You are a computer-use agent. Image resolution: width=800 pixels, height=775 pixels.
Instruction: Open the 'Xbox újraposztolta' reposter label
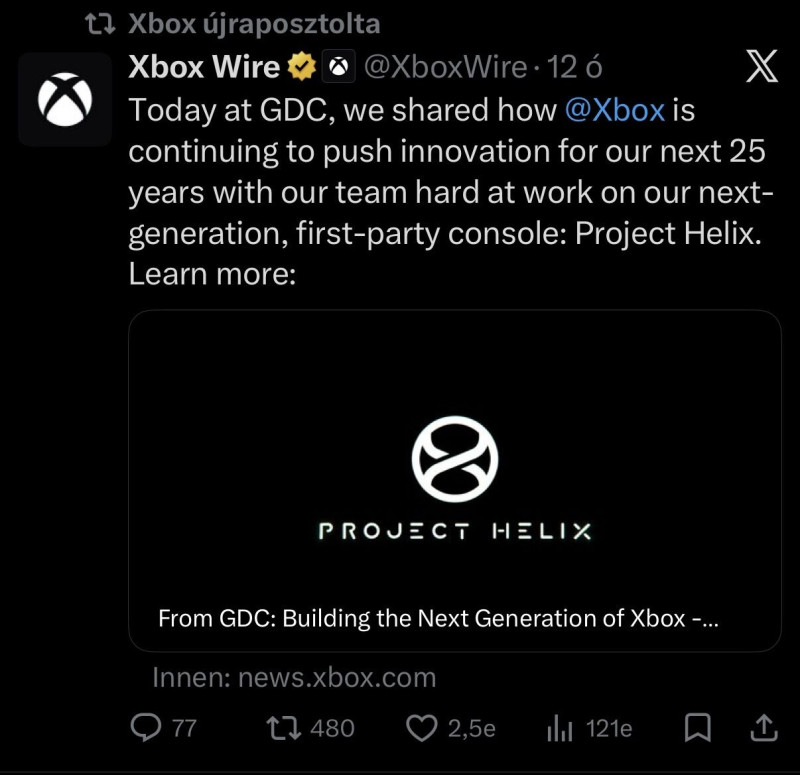[254, 22]
